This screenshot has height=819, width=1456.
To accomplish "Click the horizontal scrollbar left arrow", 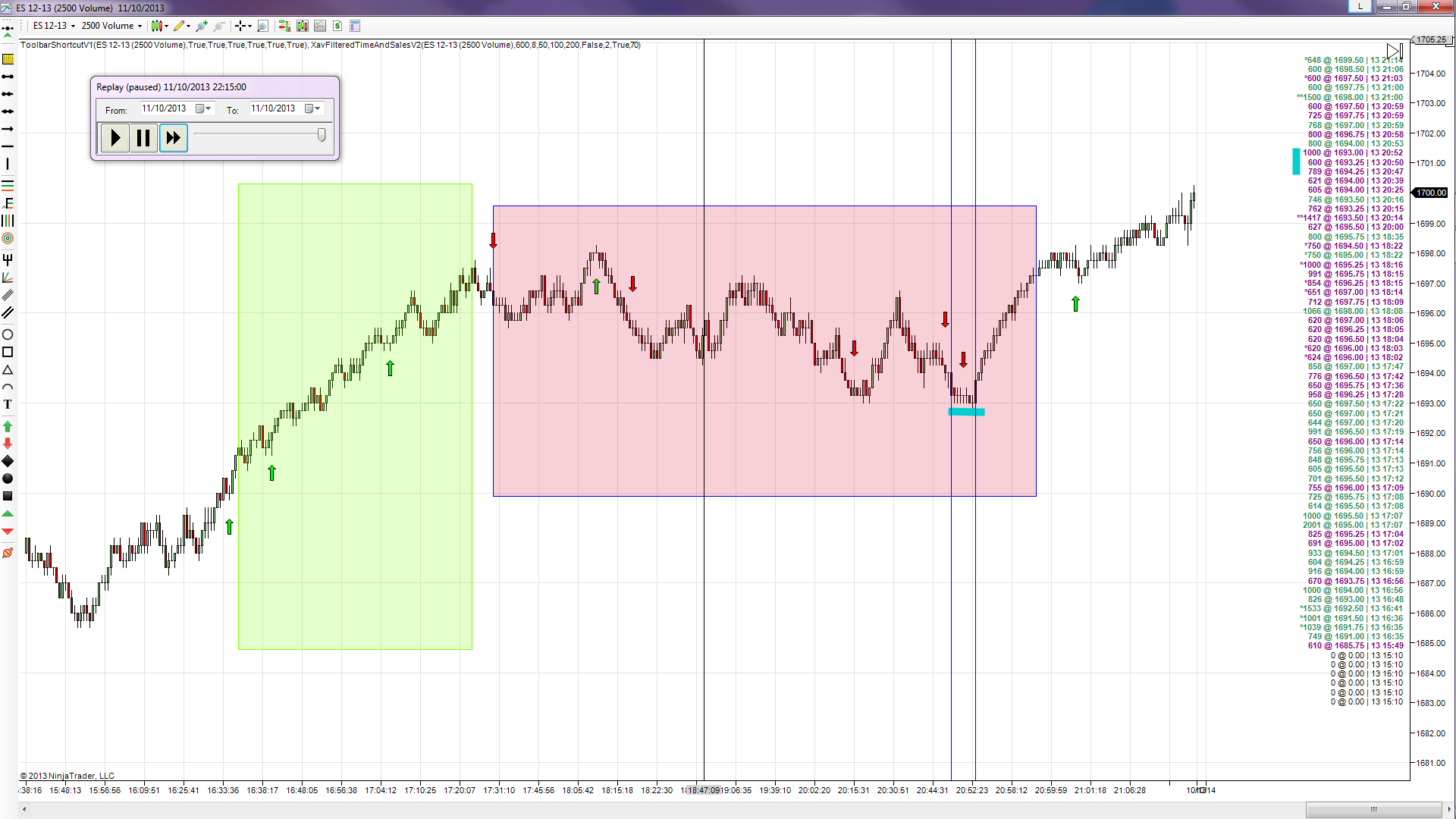I will pyautogui.click(x=24, y=809).
